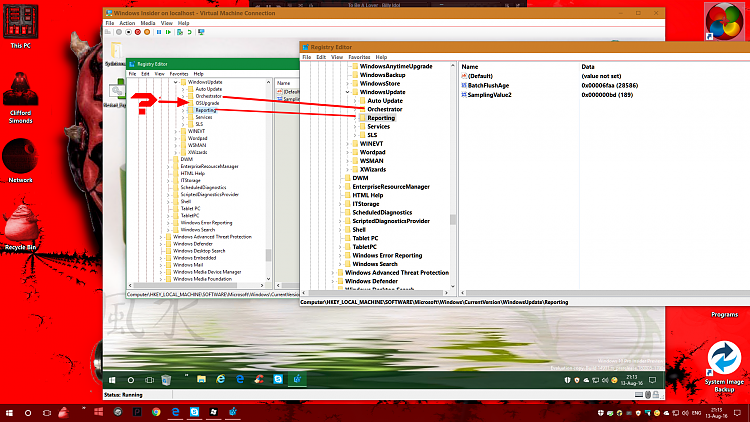The image size is (750, 422).
Task: Select the SamplingValue2 registry value
Action: coord(489,95)
